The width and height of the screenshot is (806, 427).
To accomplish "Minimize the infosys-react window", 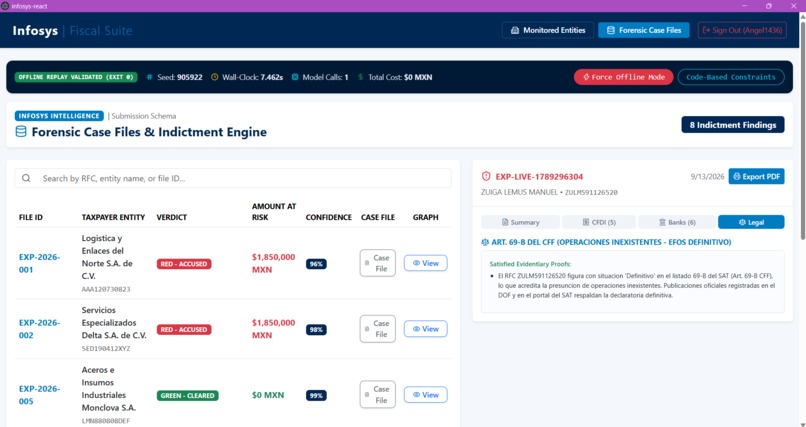I will 744,6.
